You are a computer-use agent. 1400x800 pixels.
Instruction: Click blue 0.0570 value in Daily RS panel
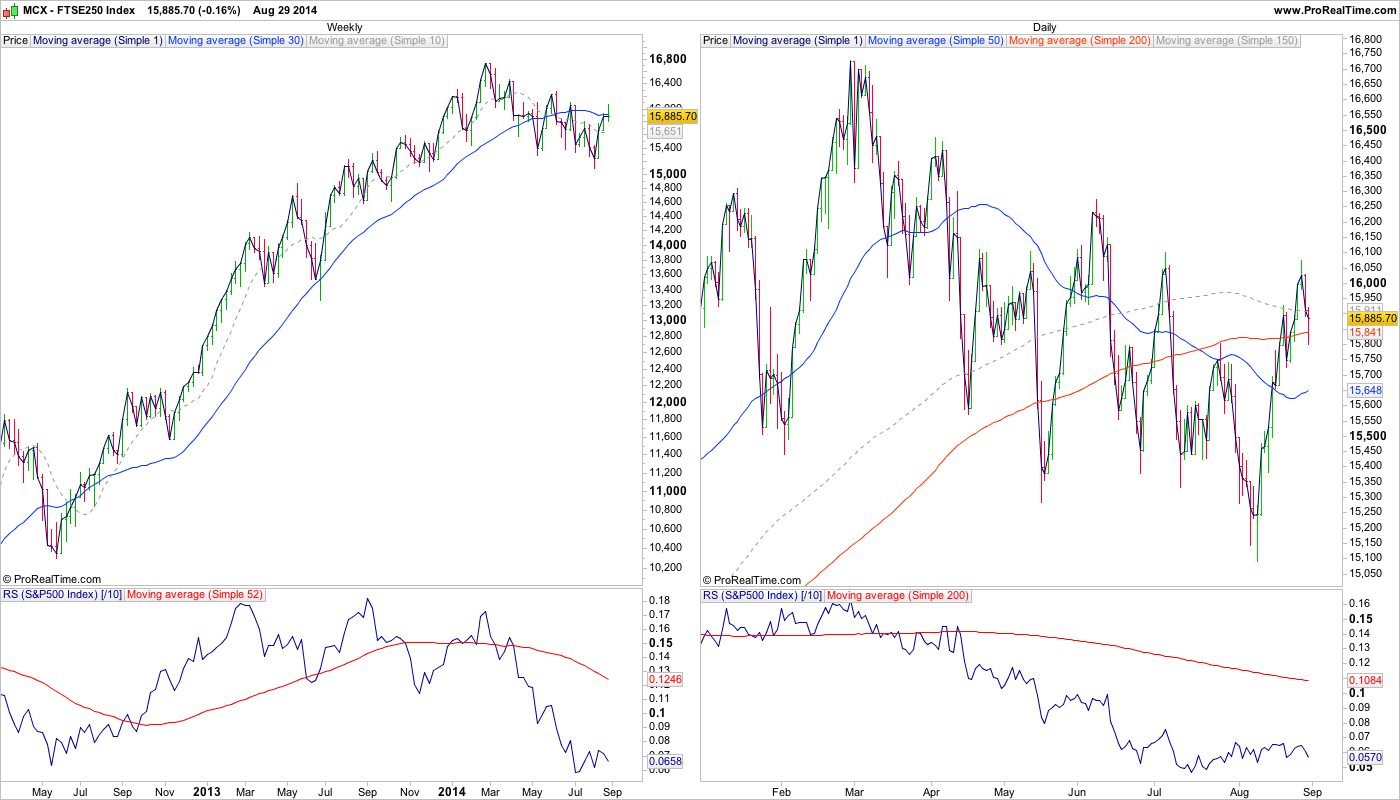click(x=1365, y=758)
